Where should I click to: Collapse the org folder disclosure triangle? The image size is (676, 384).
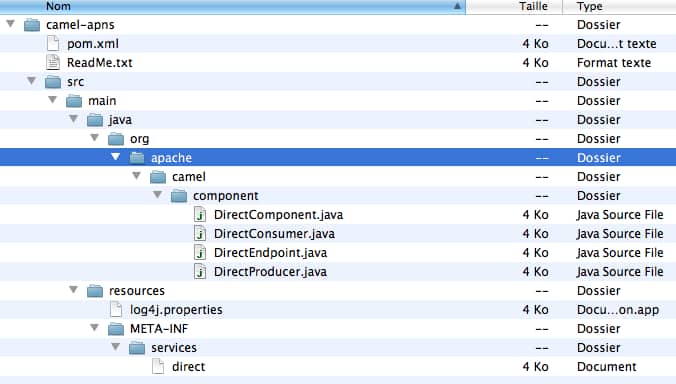pyautogui.click(x=95, y=137)
